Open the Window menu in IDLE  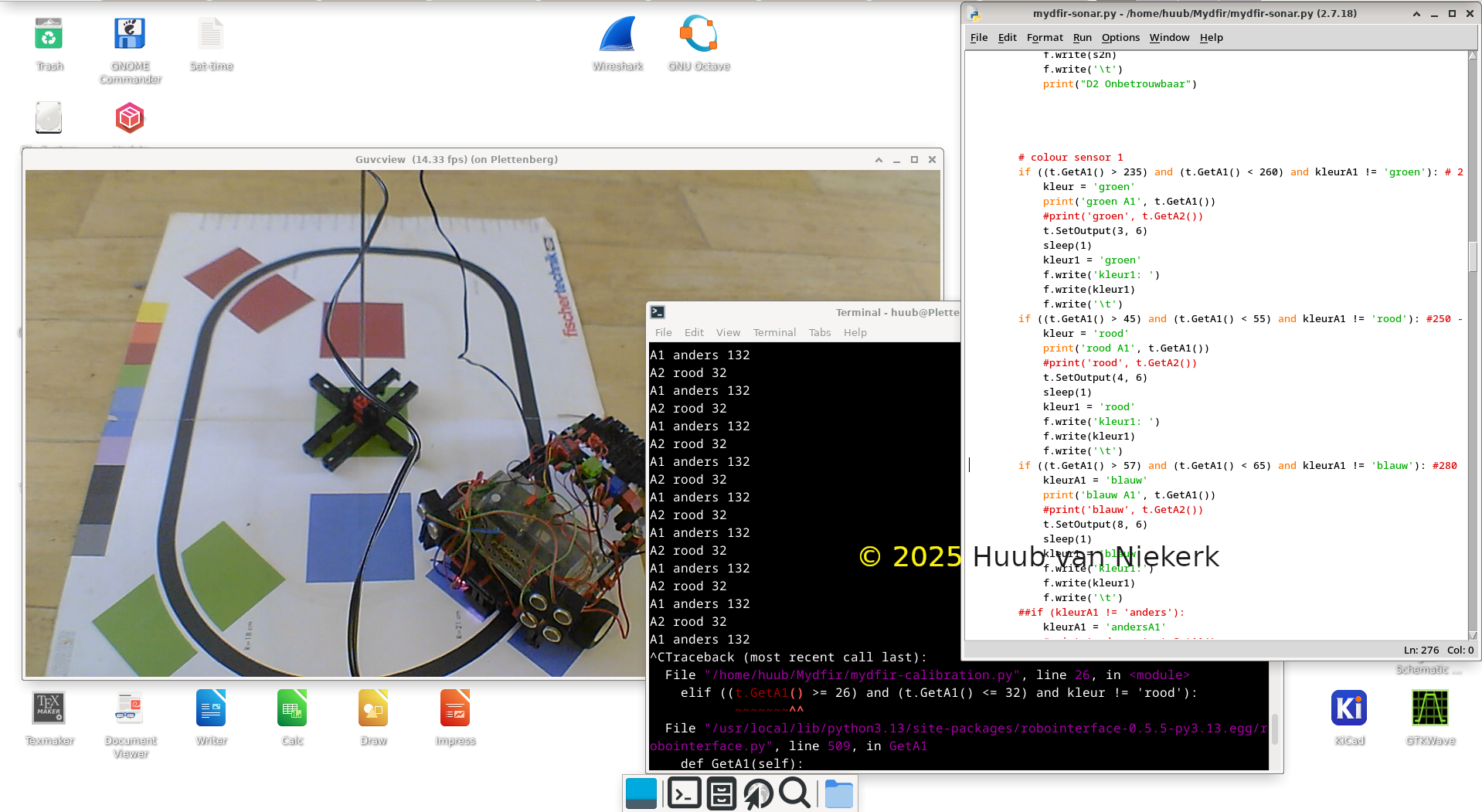coord(1169,37)
